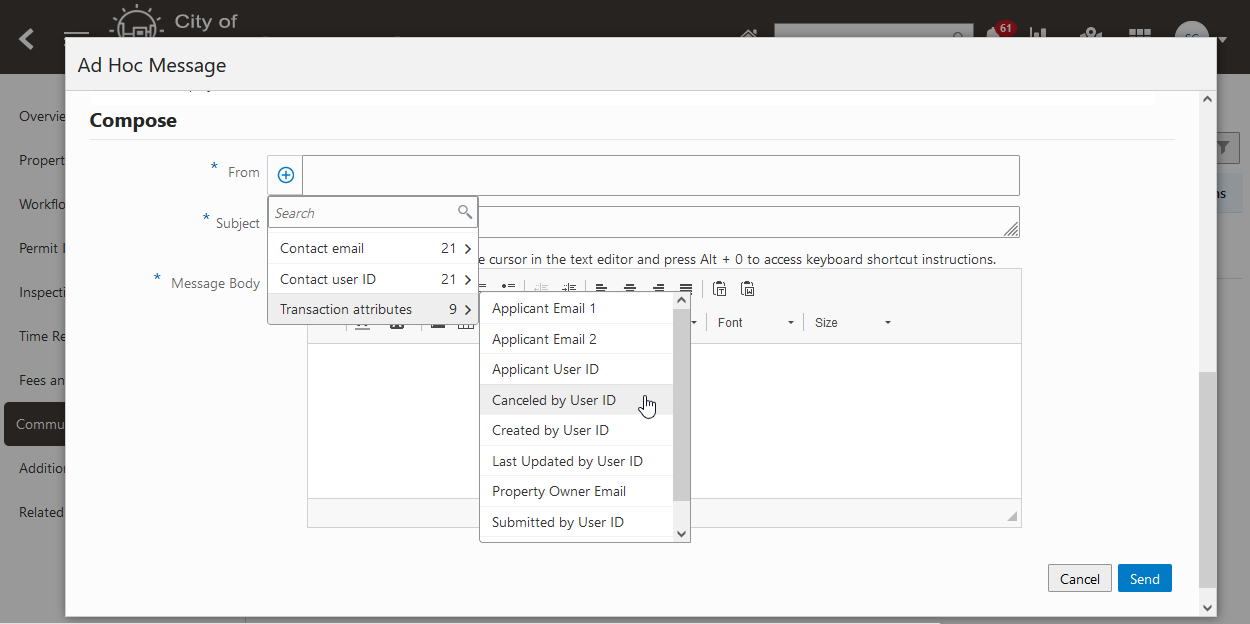Click the search magnifier in attribute popup
The image size is (1250, 624).
point(465,212)
